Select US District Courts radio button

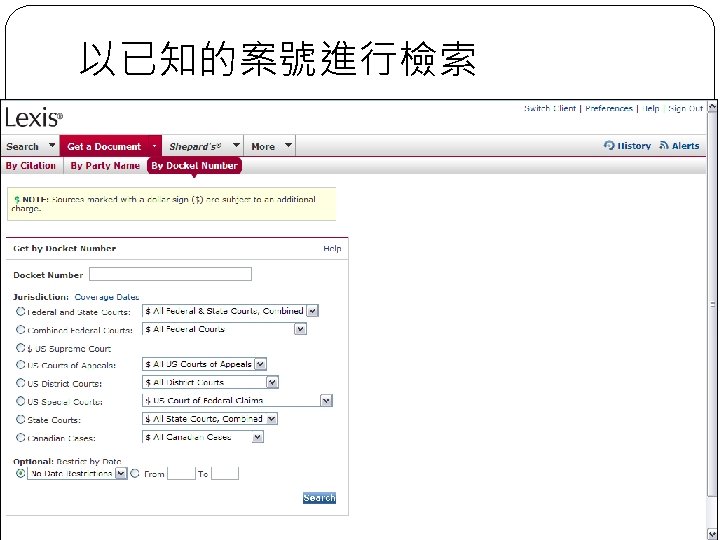20,382
